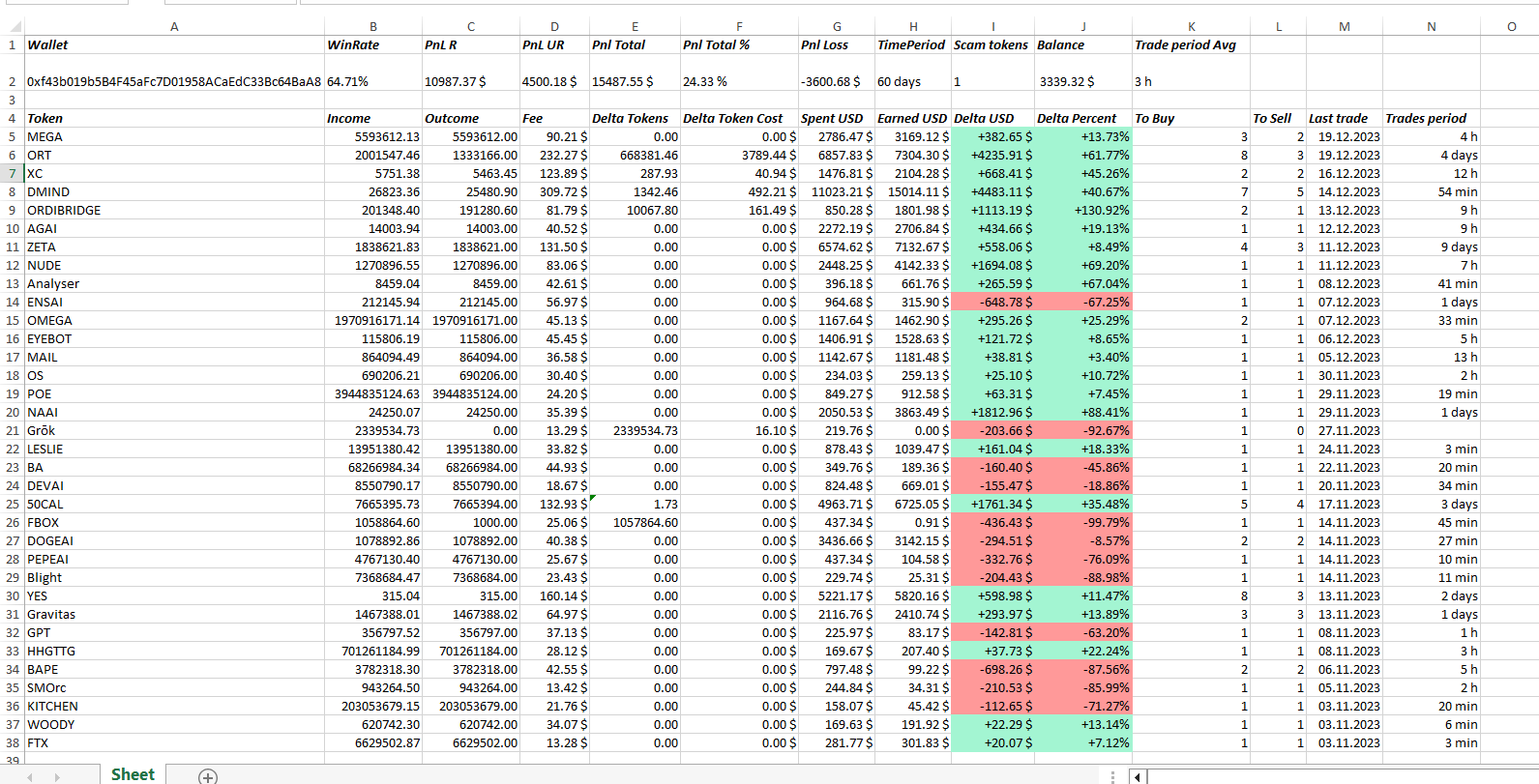Click the Grōk token cell
The height and width of the screenshot is (784, 1539).
point(174,431)
